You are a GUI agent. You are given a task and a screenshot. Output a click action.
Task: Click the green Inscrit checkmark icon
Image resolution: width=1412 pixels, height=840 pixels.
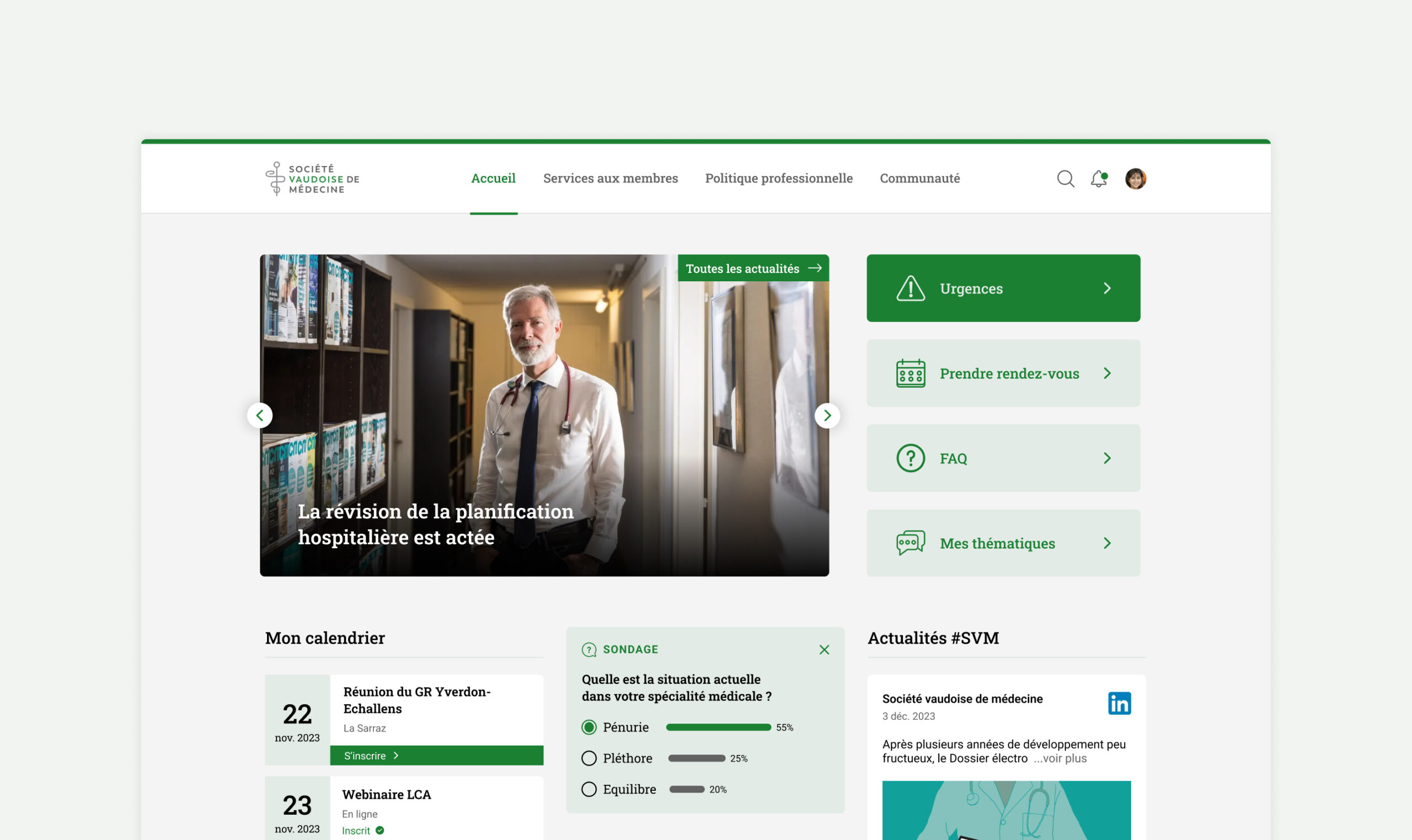click(x=379, y=831)
